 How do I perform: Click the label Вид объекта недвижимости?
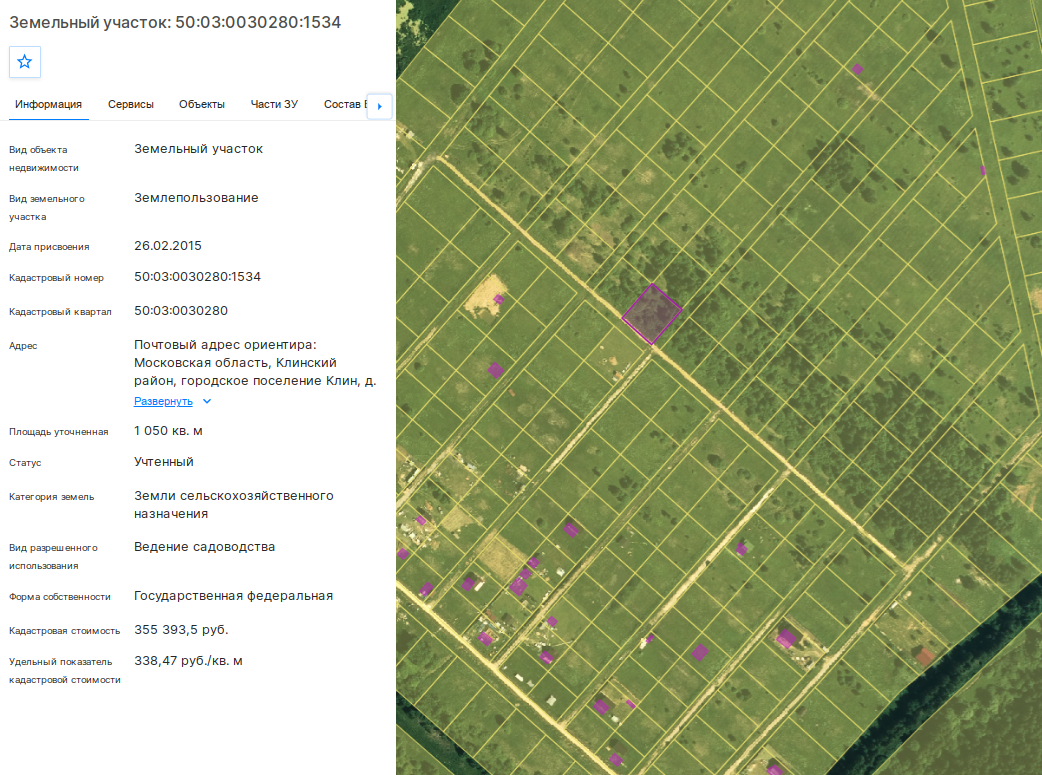coord(44,159)
